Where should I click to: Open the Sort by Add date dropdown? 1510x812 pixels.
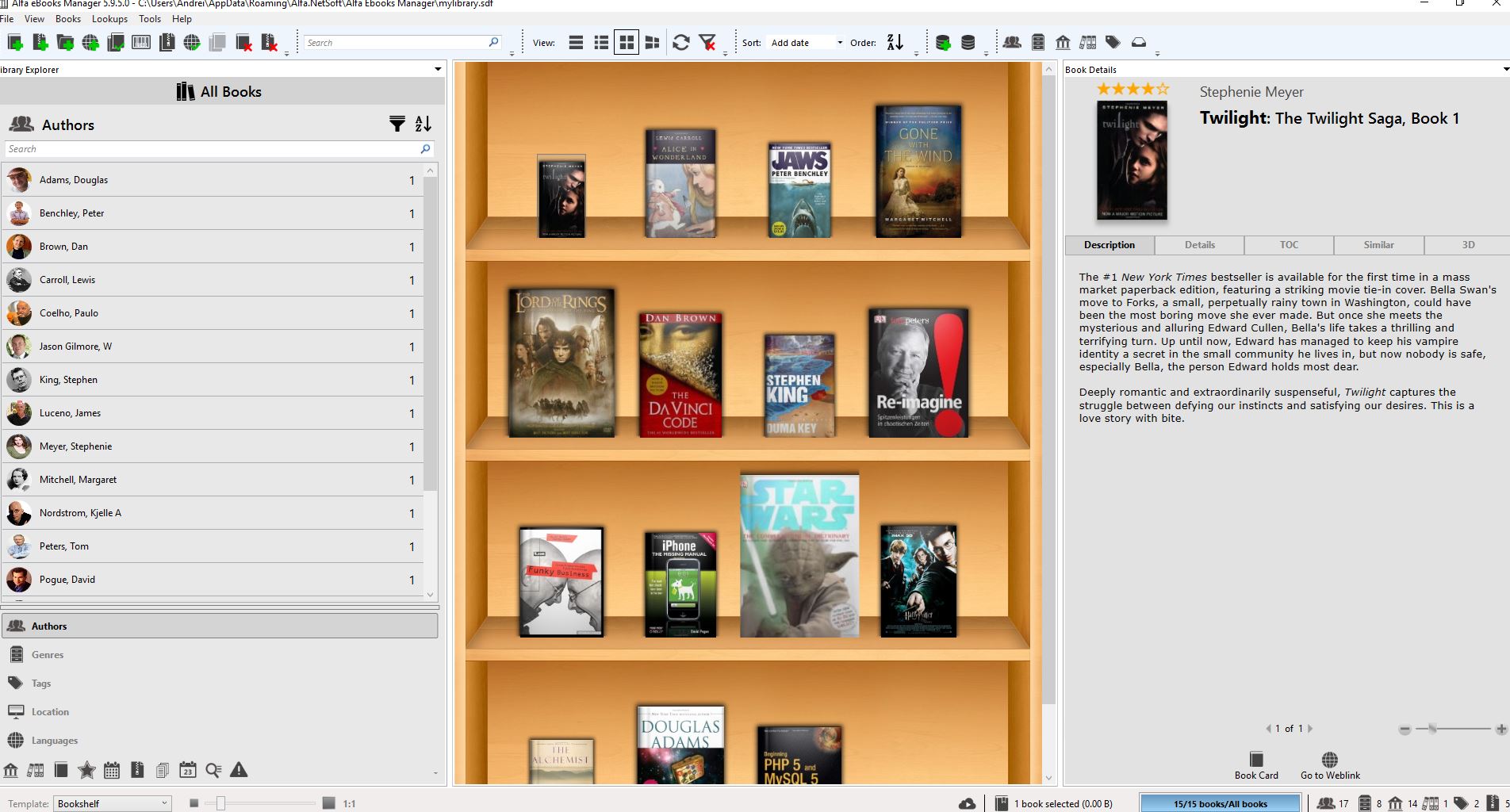807,43
